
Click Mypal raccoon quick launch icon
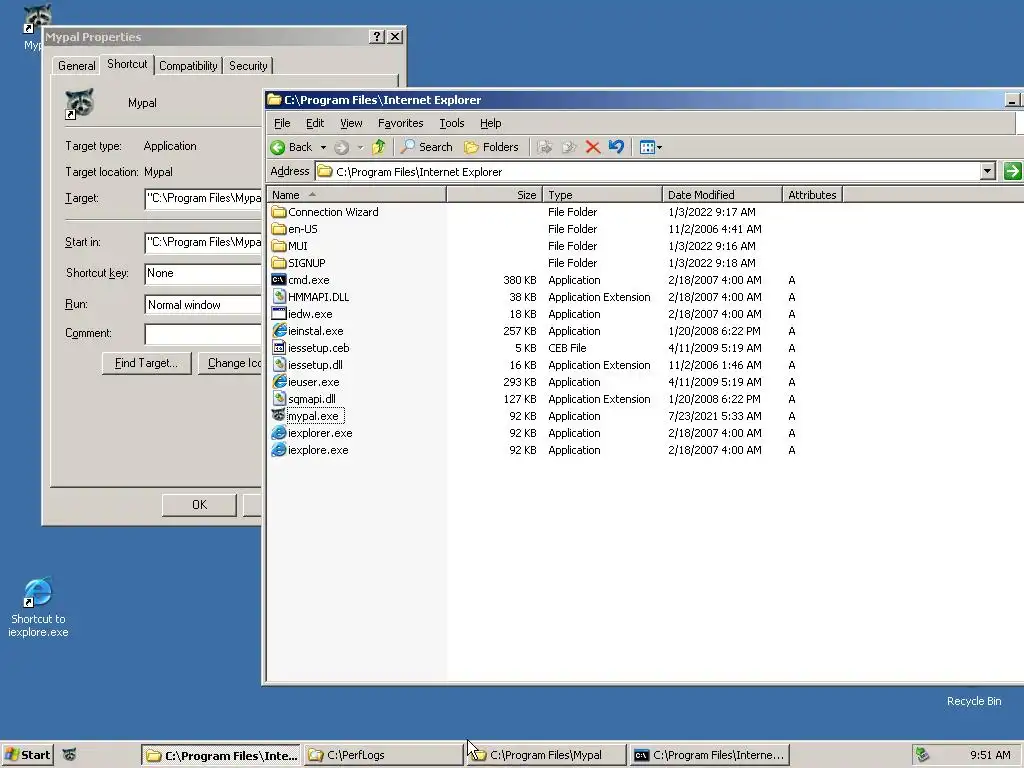point(69,755)
